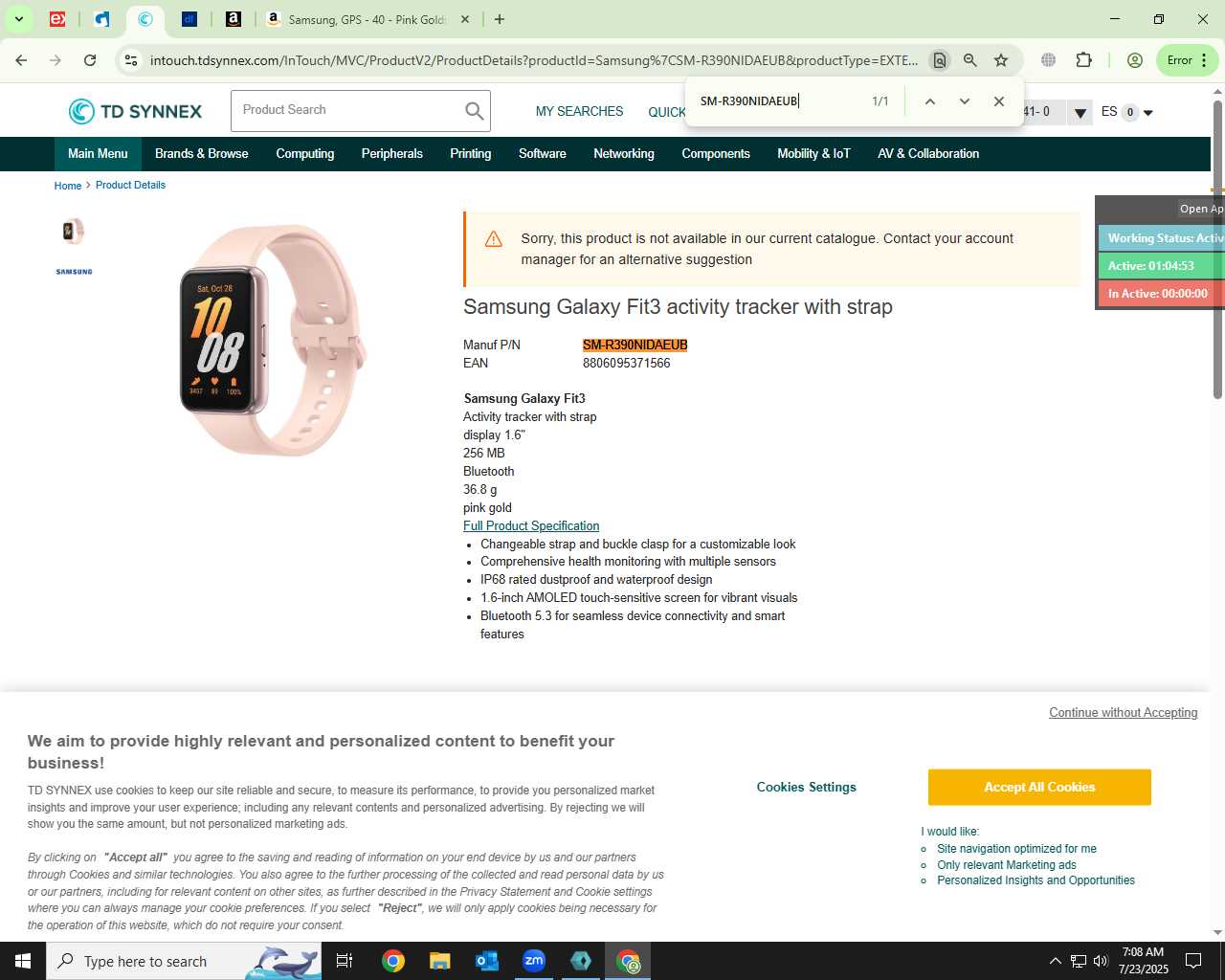The height and width of the screenshot is (980, 1225).
Task: Open Zoom app in taskbar
Action: [x=534, y=961]
